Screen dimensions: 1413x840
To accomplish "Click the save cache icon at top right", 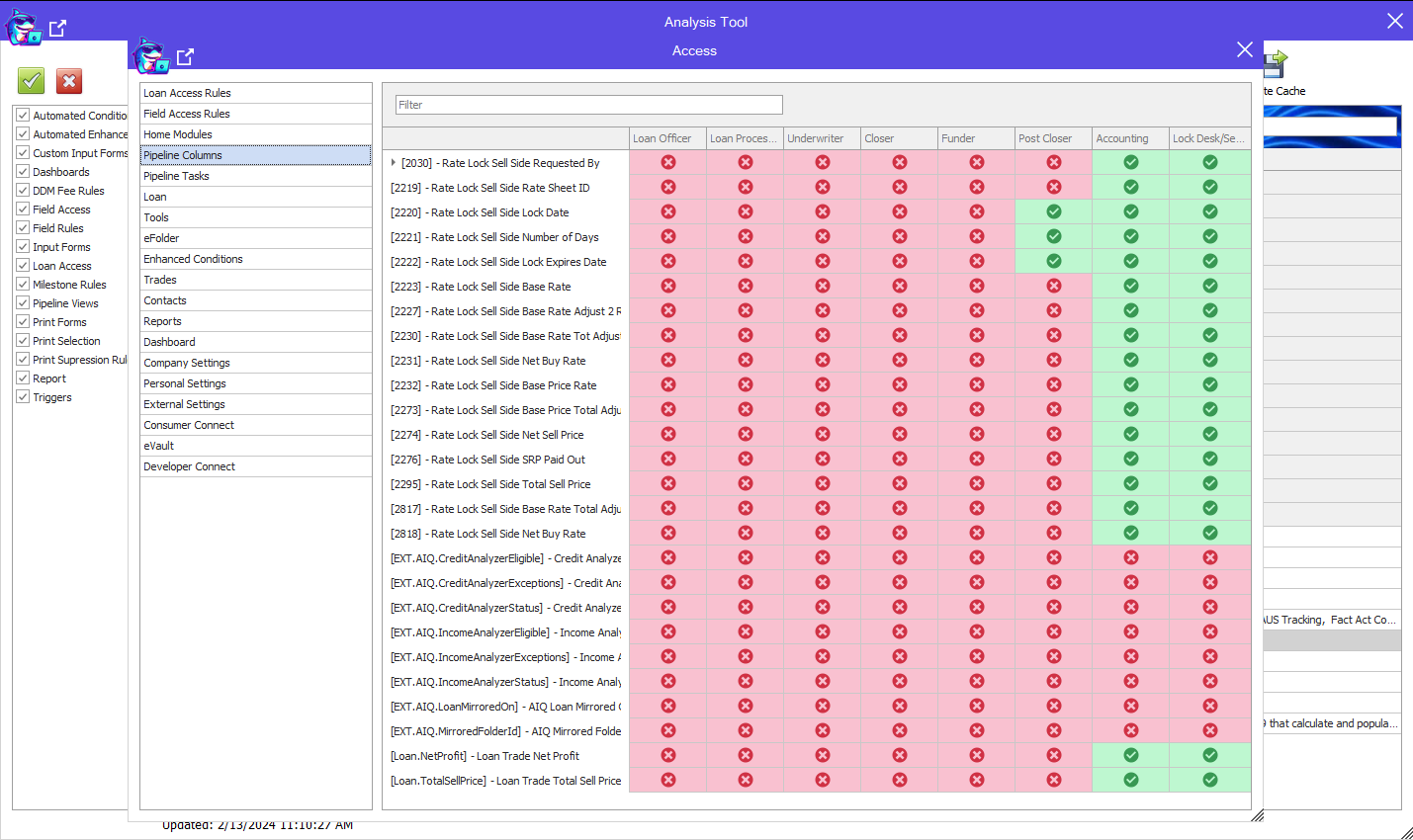I will pos(1275,64).
